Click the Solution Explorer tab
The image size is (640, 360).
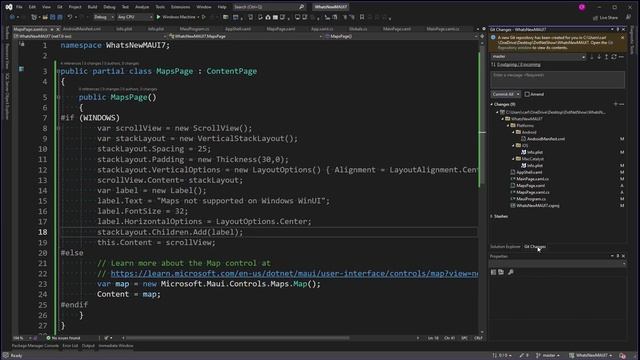[x=505, y=247]
